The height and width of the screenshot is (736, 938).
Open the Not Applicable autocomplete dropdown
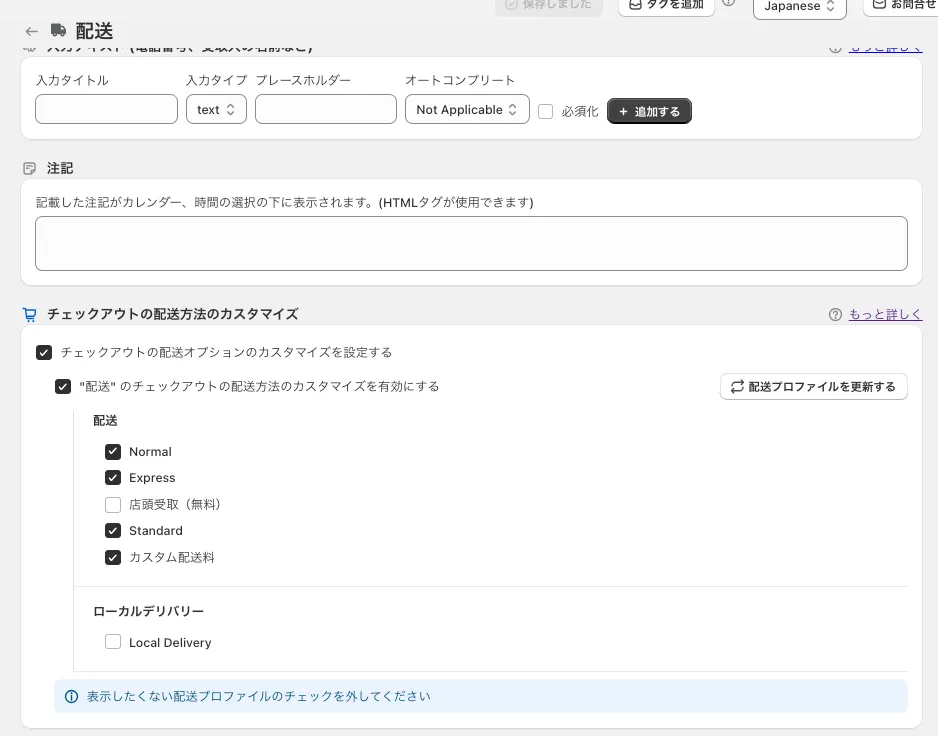click(467, 110)
